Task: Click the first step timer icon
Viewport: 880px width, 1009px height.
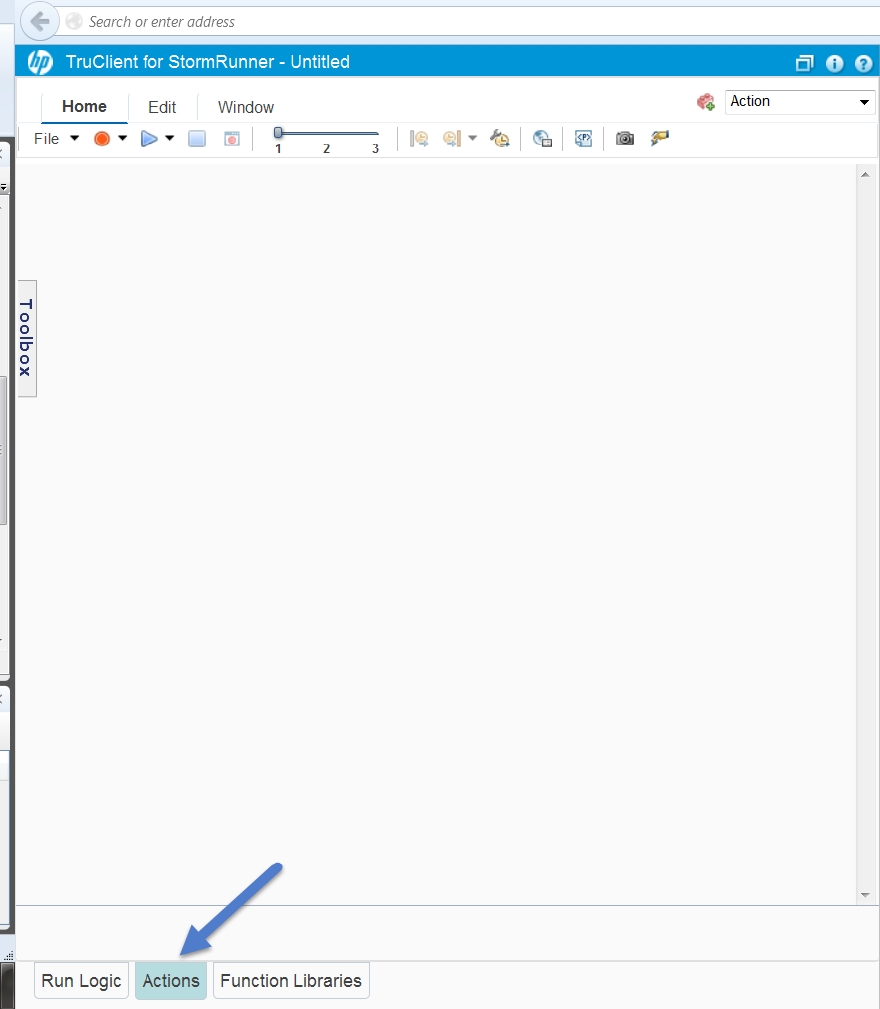Action: [419, 138]
